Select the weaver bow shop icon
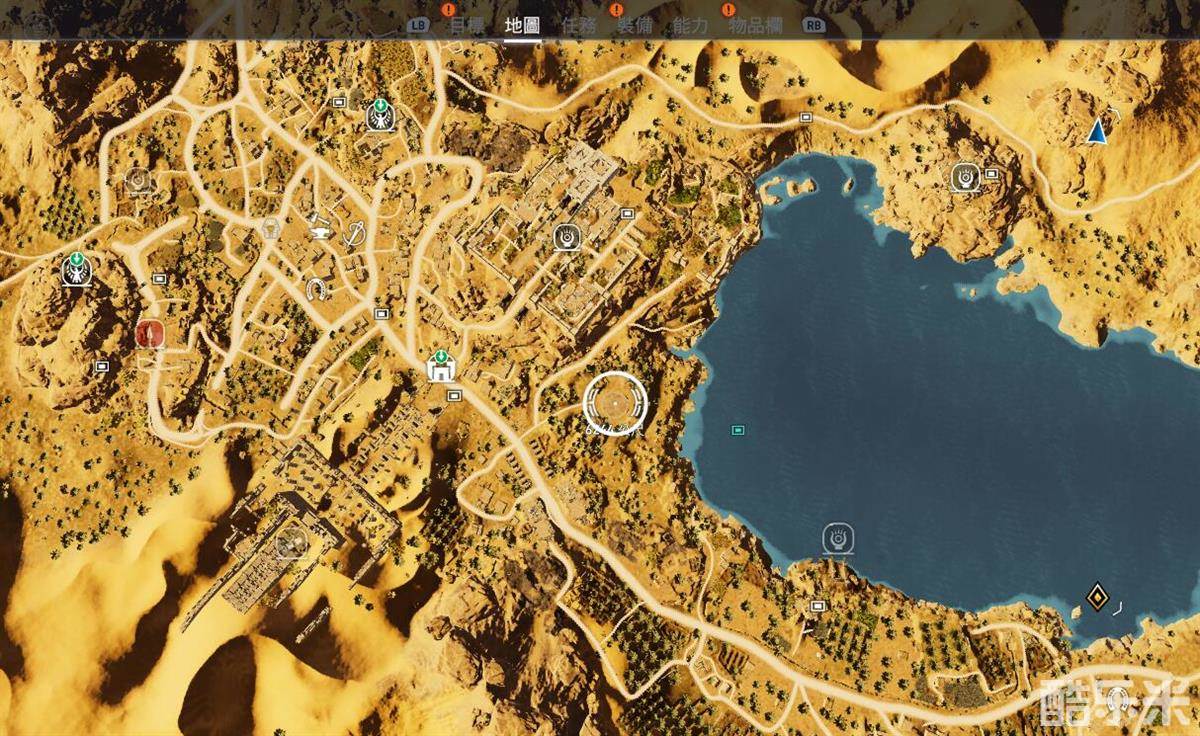 click(355, 234)
